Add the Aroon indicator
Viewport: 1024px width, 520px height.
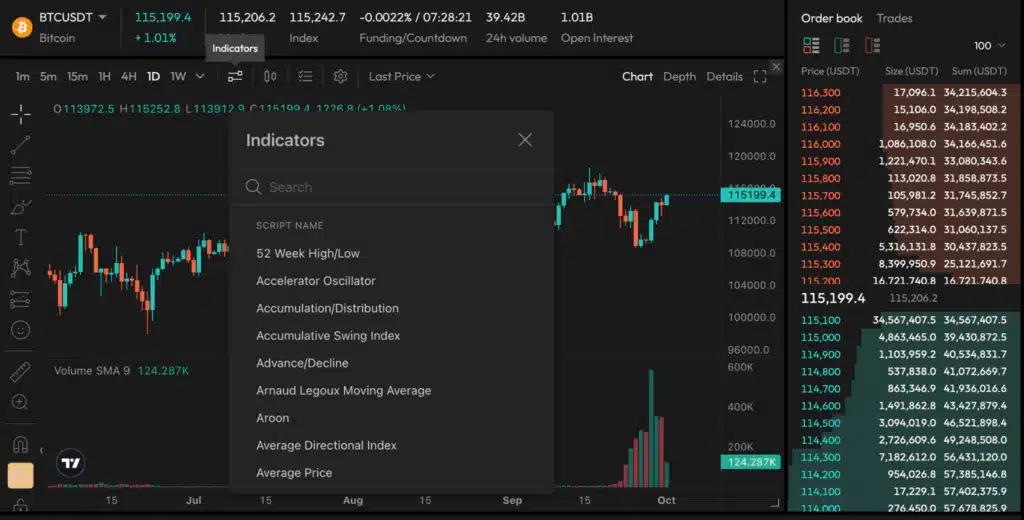point(272,418)
